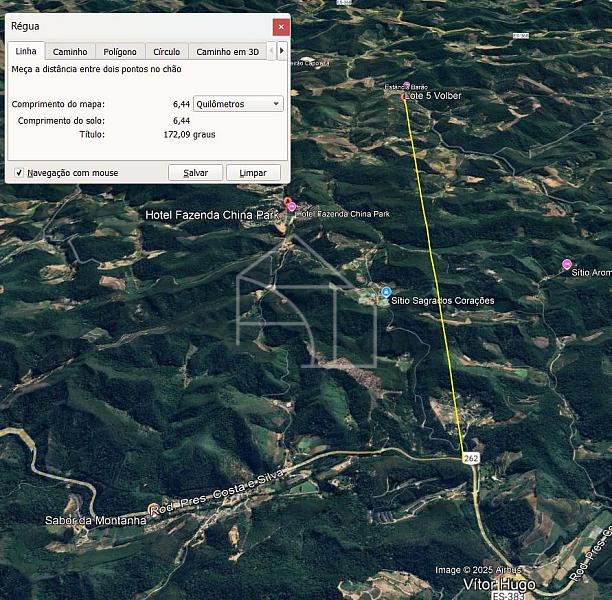
Task: Click the Estância Barão pink pin
Action: click(406, 86)
